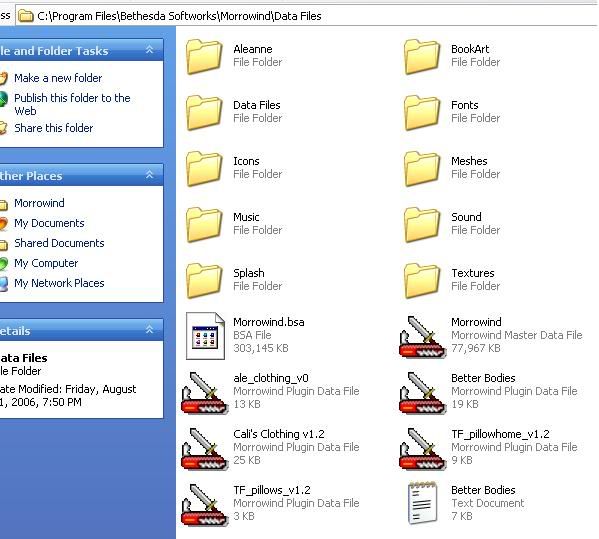Choose Make a new folder
The image size is (599, 539).
[x=58, y=78]
